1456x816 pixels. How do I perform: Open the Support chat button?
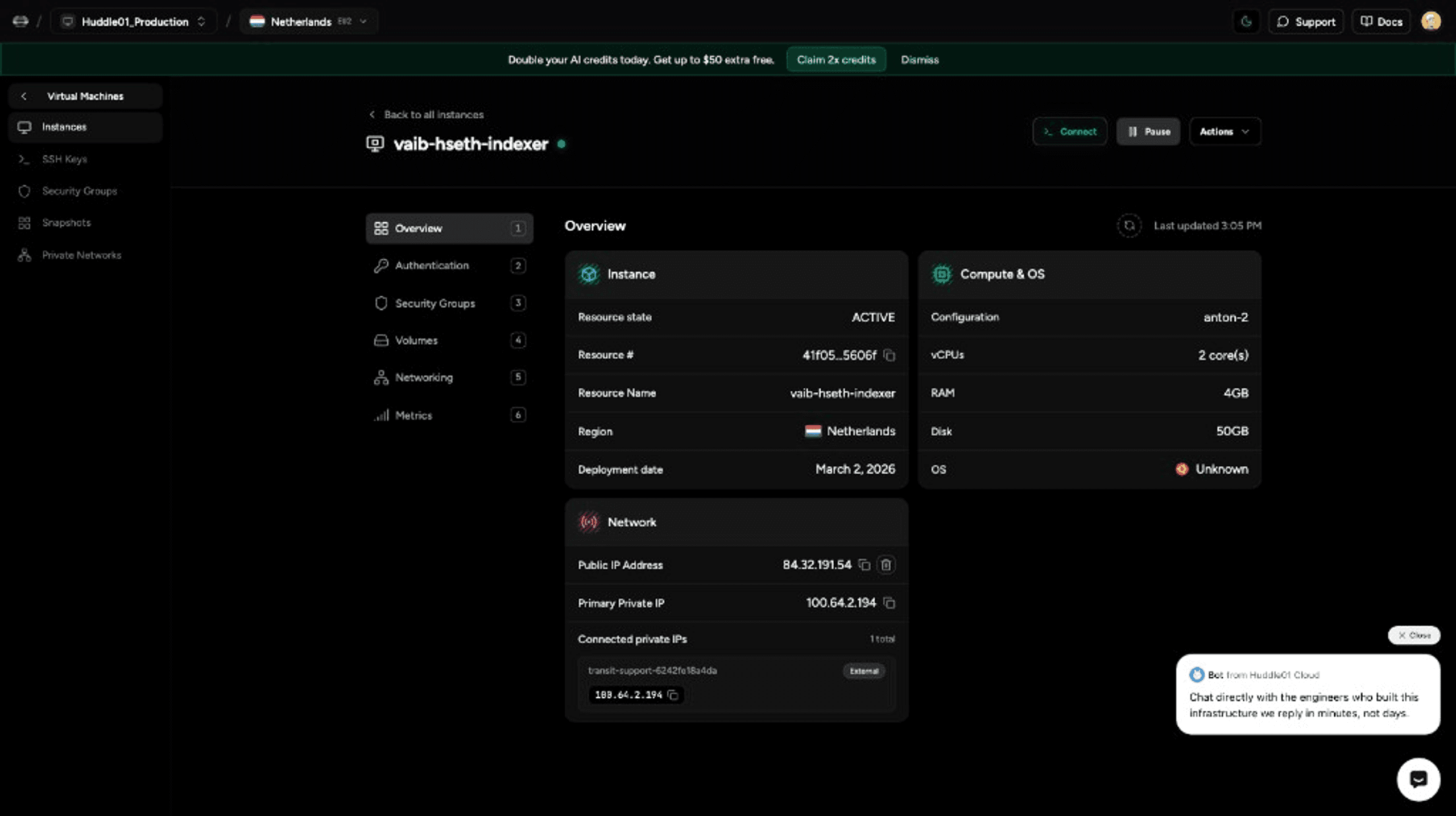point(1306,22)
